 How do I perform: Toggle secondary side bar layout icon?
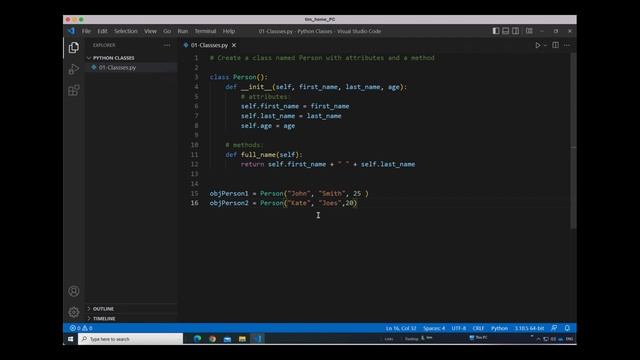tap(516, 31)
